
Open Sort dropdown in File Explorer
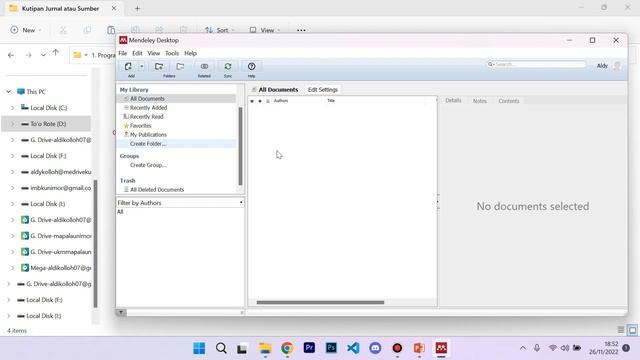pos(220,30)
